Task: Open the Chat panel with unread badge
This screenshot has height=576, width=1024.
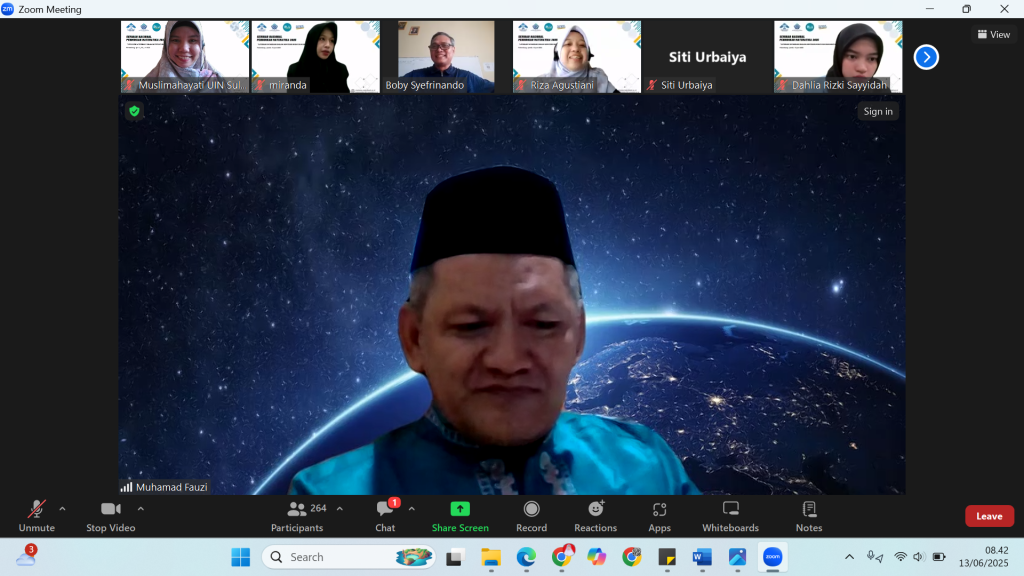Action: [385, 510]
